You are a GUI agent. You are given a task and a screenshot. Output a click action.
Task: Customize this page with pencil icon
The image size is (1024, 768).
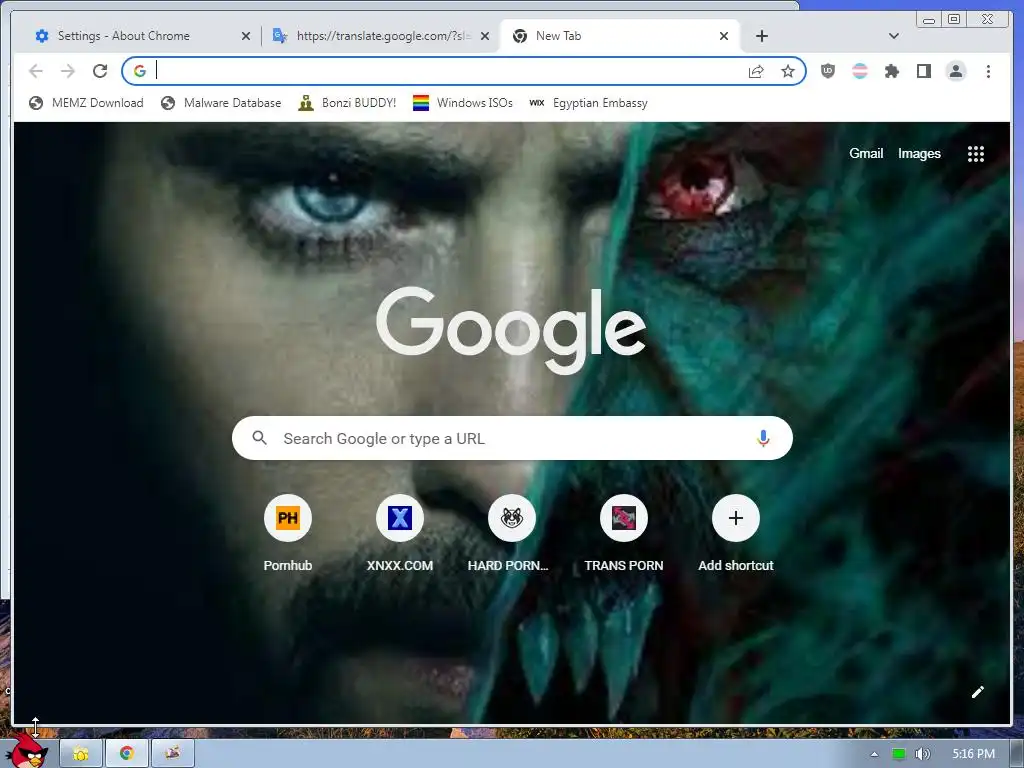(x=978, y=692)
